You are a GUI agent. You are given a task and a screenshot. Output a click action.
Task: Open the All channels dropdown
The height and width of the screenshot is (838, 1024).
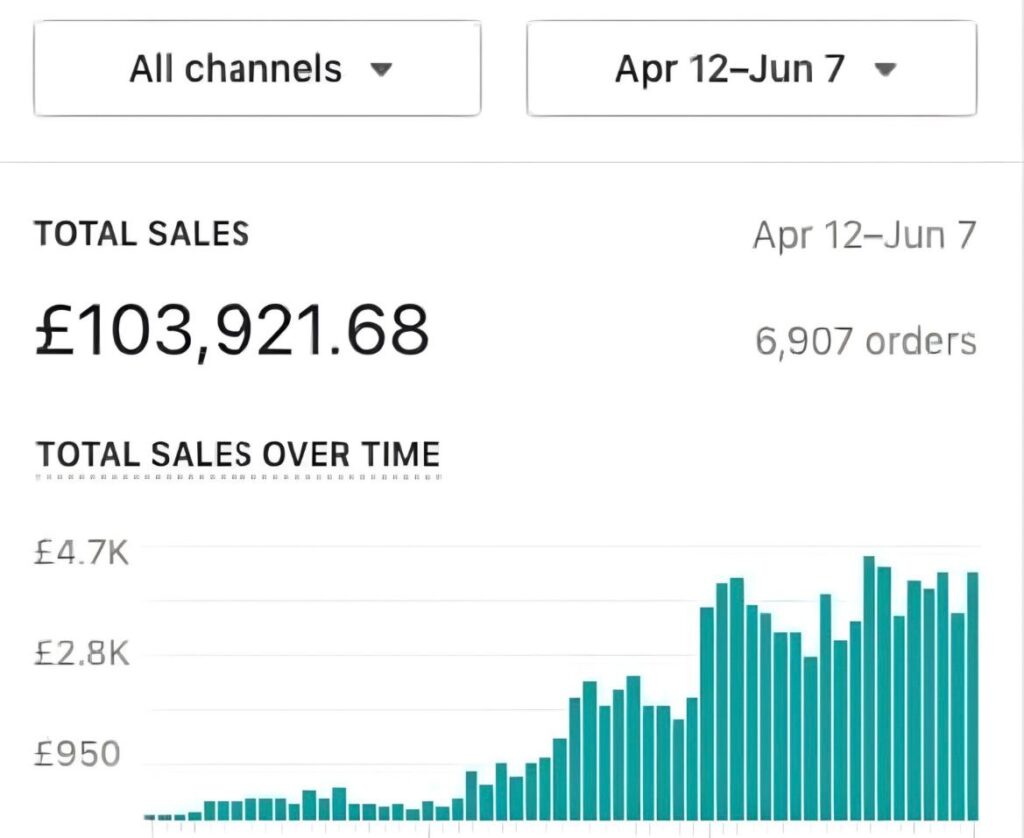[256, 69]
